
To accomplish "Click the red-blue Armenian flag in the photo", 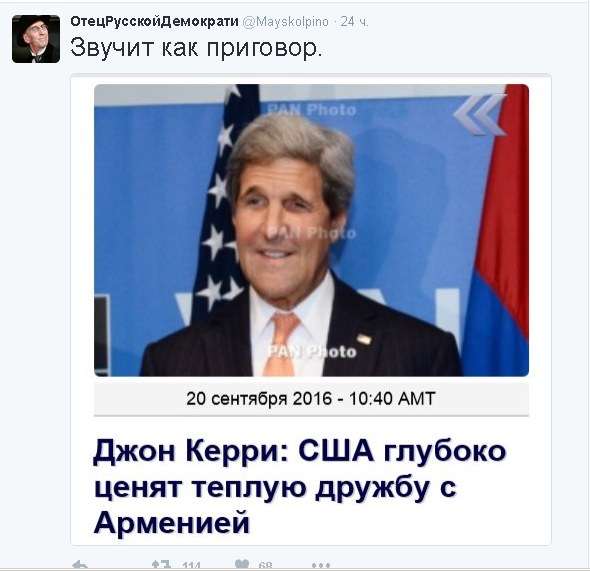I will 500,230.
